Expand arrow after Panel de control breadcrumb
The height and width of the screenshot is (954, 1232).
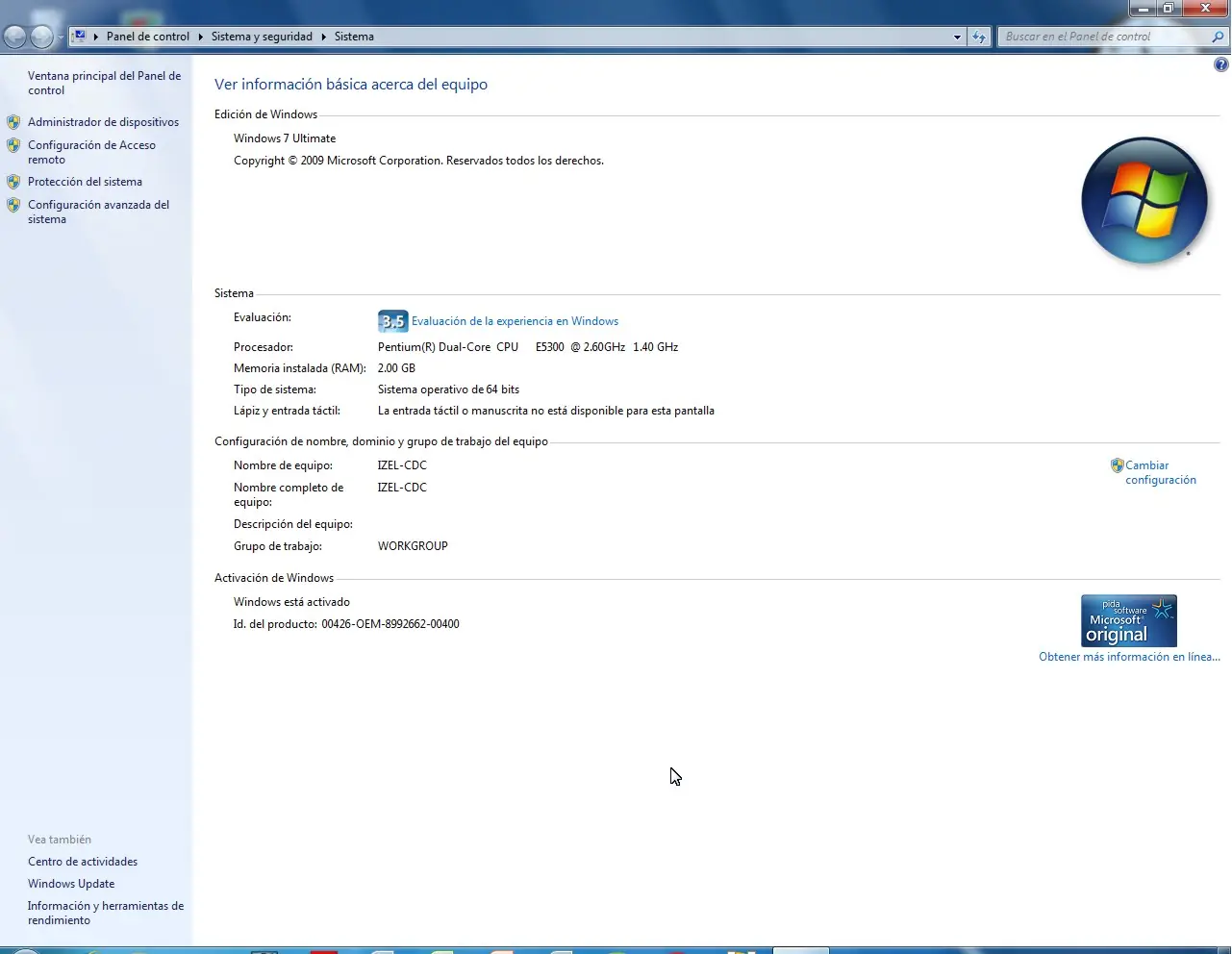pos(201,37)
